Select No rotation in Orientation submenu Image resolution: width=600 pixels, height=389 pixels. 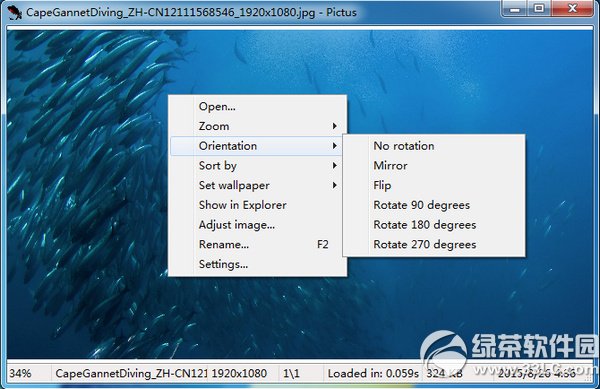click(434, 146)
